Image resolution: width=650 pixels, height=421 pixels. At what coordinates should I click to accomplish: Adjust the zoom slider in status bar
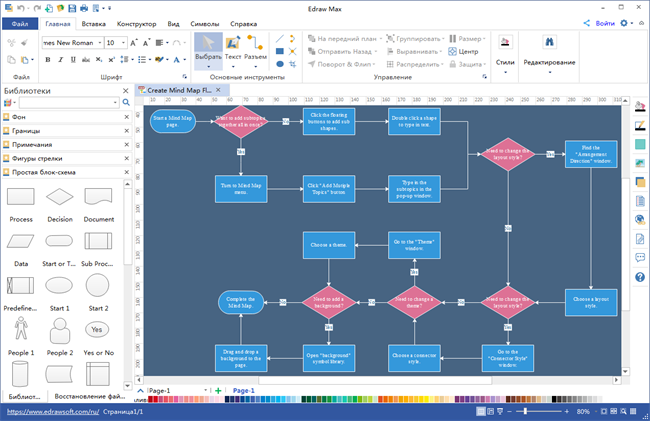[527, 411]
